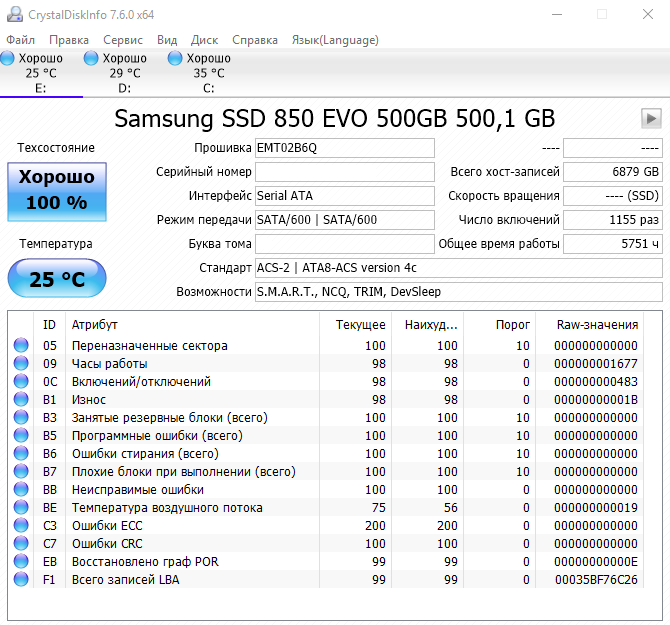The height and width of the screenshot is (625, 670).
Task: Open the Файл menu
Action: (x=21, y=40)
